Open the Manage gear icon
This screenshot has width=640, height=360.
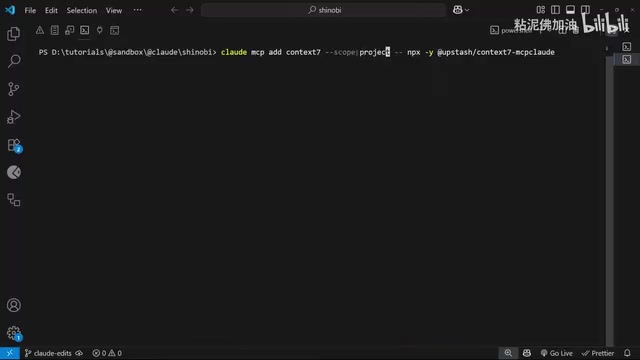[x=14, y=333]
